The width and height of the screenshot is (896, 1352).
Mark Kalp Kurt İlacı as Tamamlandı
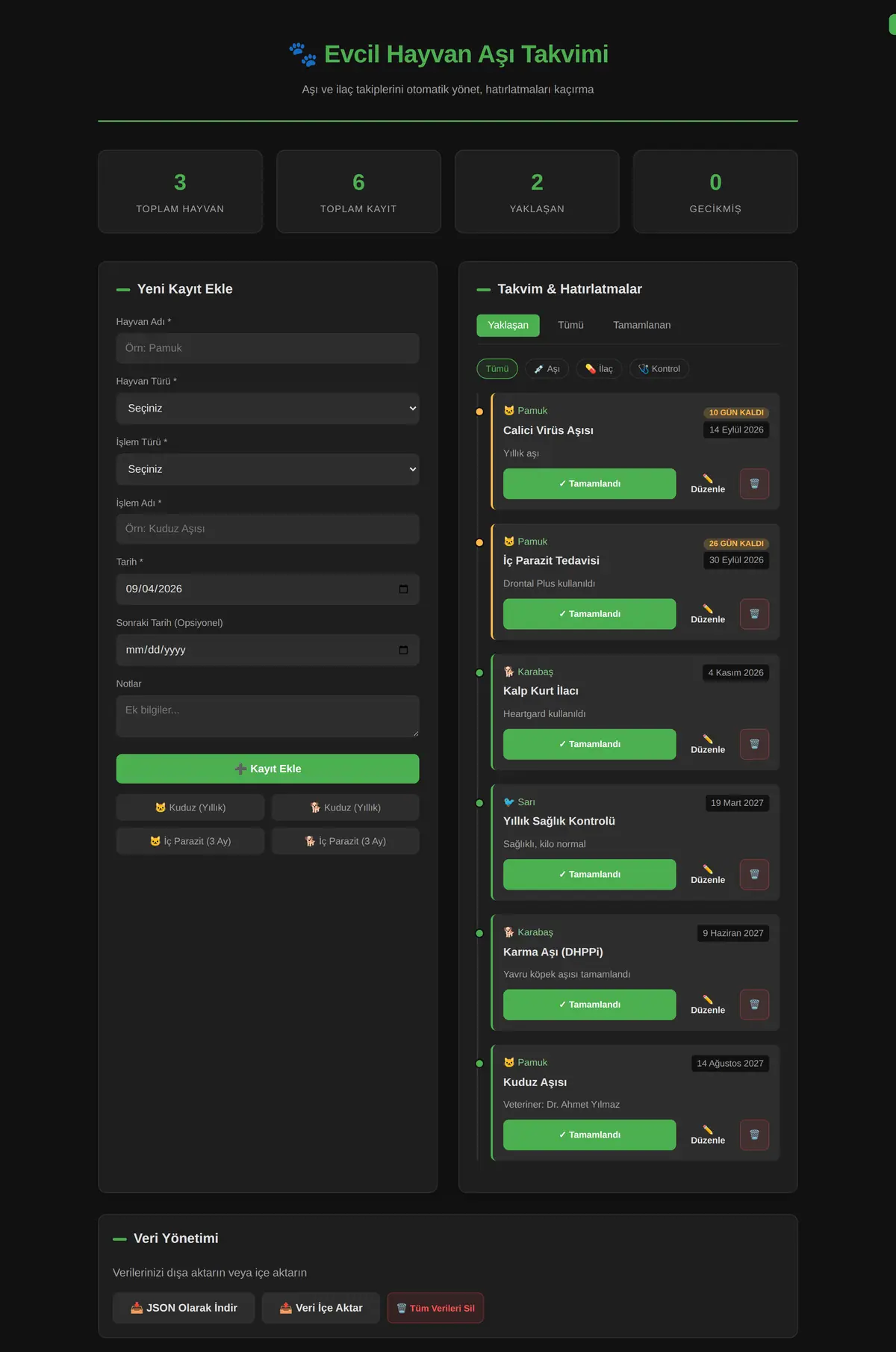tap(590, 744)
